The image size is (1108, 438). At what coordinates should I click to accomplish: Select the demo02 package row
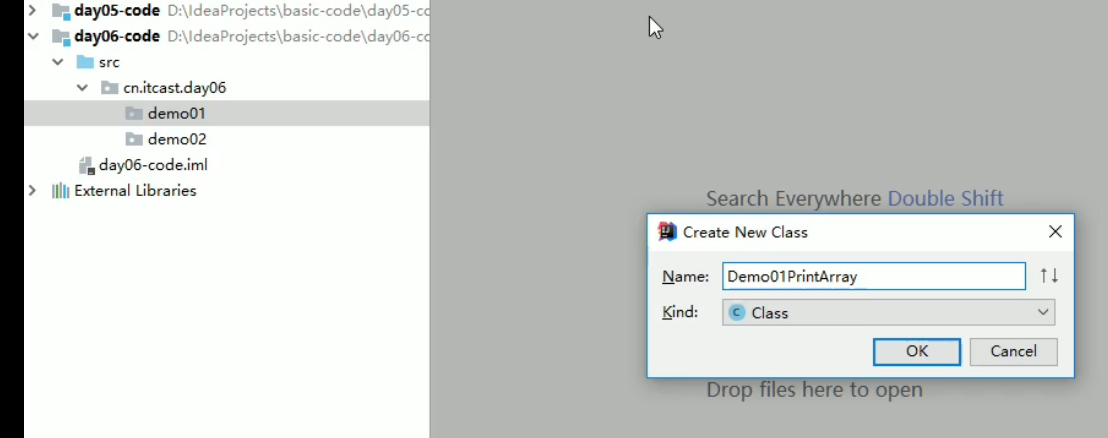[227, 139]
